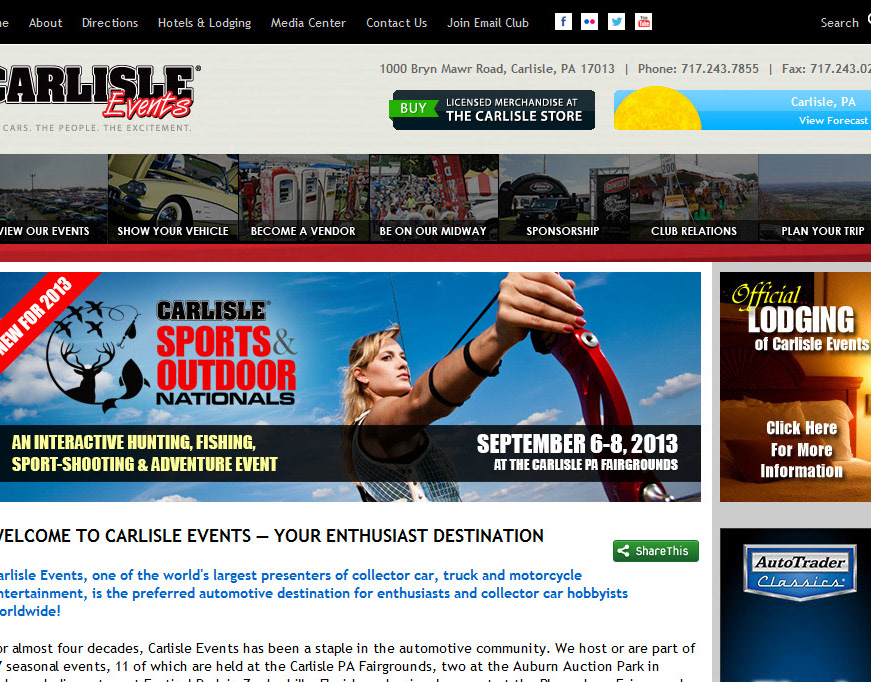Open the YouTube social icon

click(643, 22)
